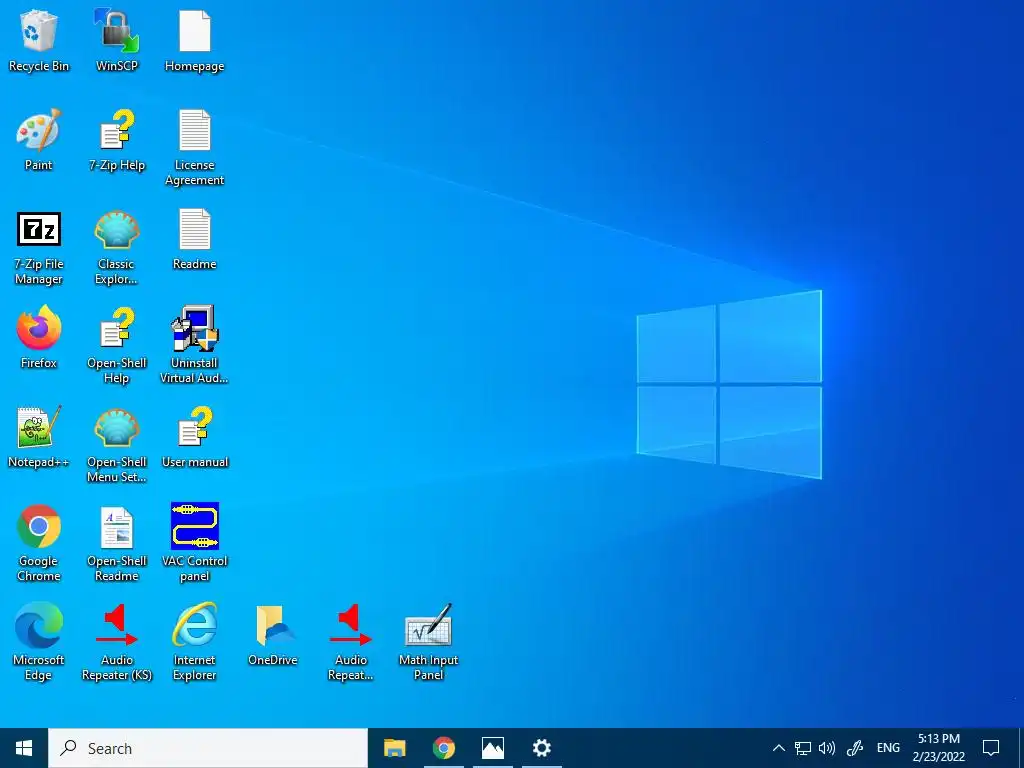Viewport: 1024px width, 768px height.
Task: Open the Windows Start menu
Action: coord(24,748)
